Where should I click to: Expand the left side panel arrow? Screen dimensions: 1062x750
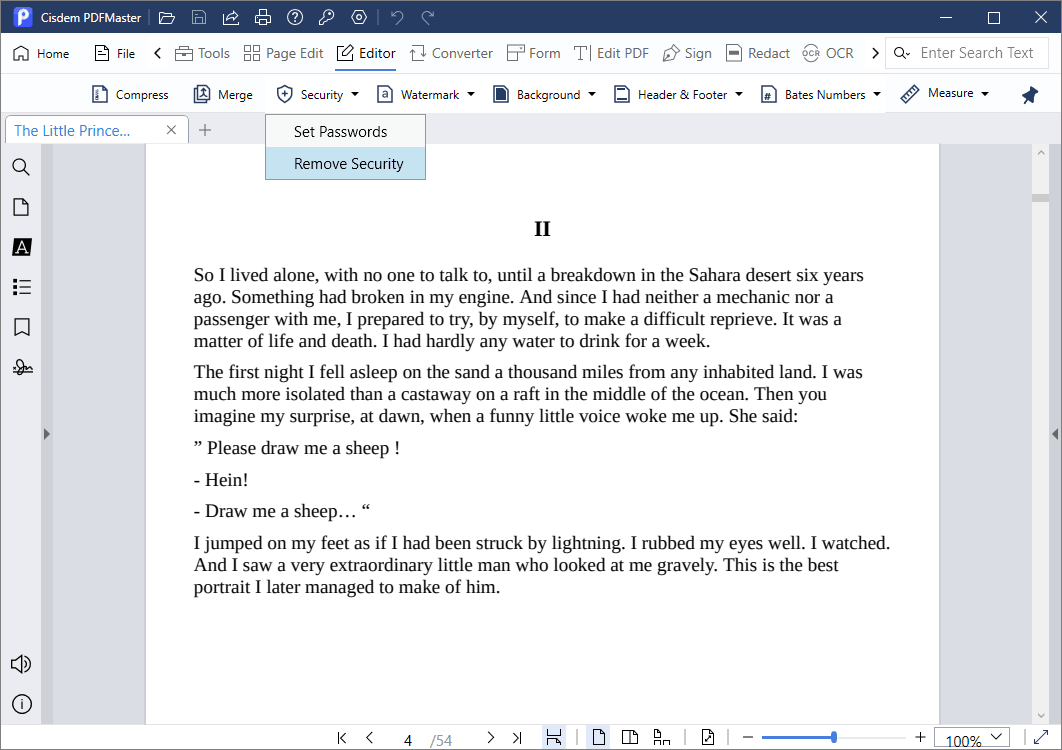[47, 434]
